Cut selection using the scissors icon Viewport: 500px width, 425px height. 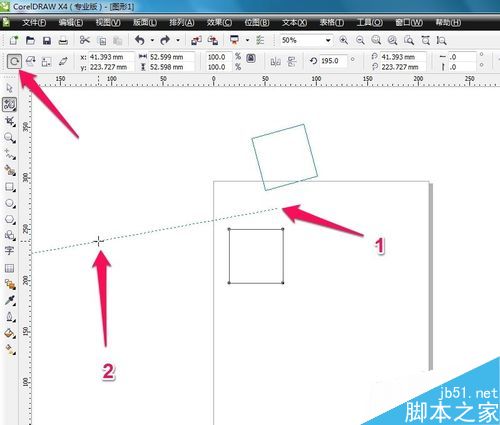click(85, 40)
